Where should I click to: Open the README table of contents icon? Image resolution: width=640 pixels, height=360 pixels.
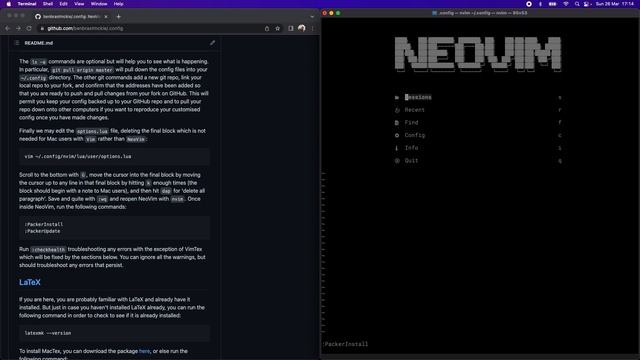click(x=17, y=43)
